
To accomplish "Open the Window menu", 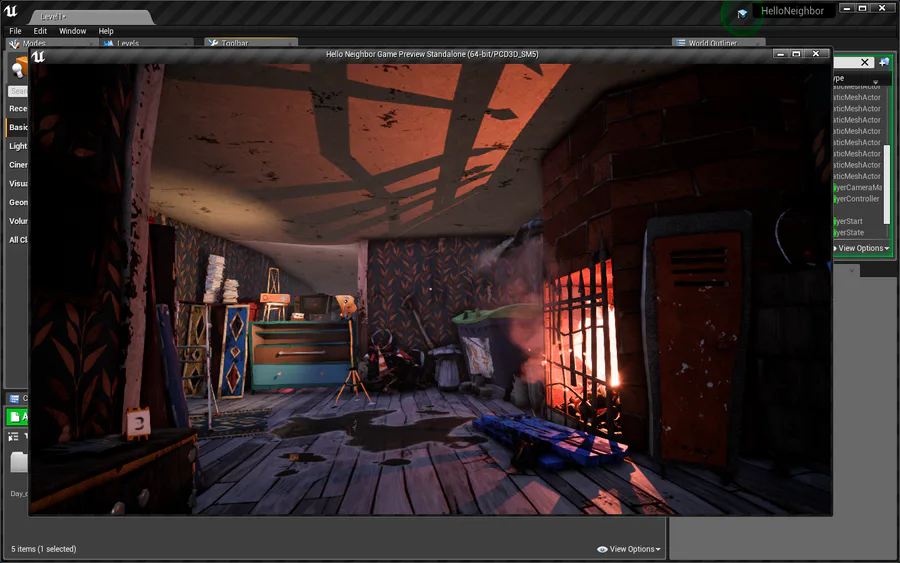I will coord(72,31).
